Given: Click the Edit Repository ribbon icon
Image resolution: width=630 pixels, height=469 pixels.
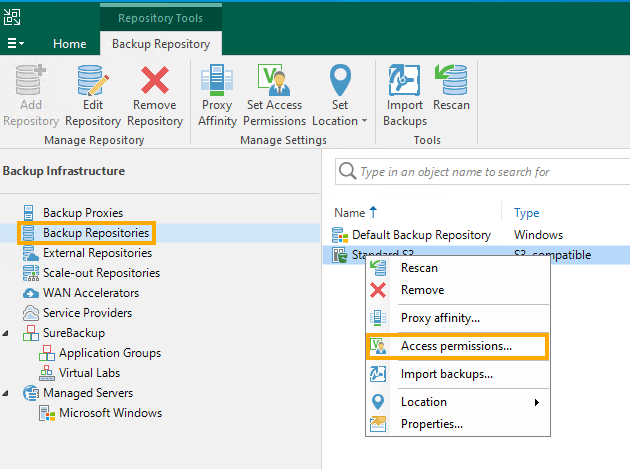Looking at the screenshot, I should (93, 80).
